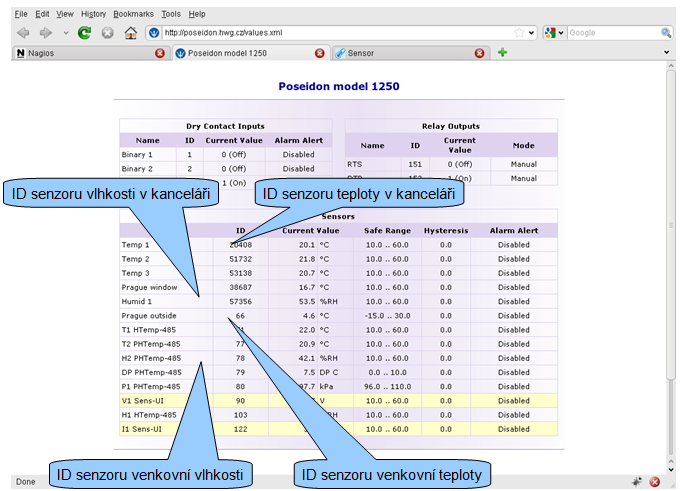This screenshot has height=491, width=681.
Task: Go to Home page icon
Action: 130,33
